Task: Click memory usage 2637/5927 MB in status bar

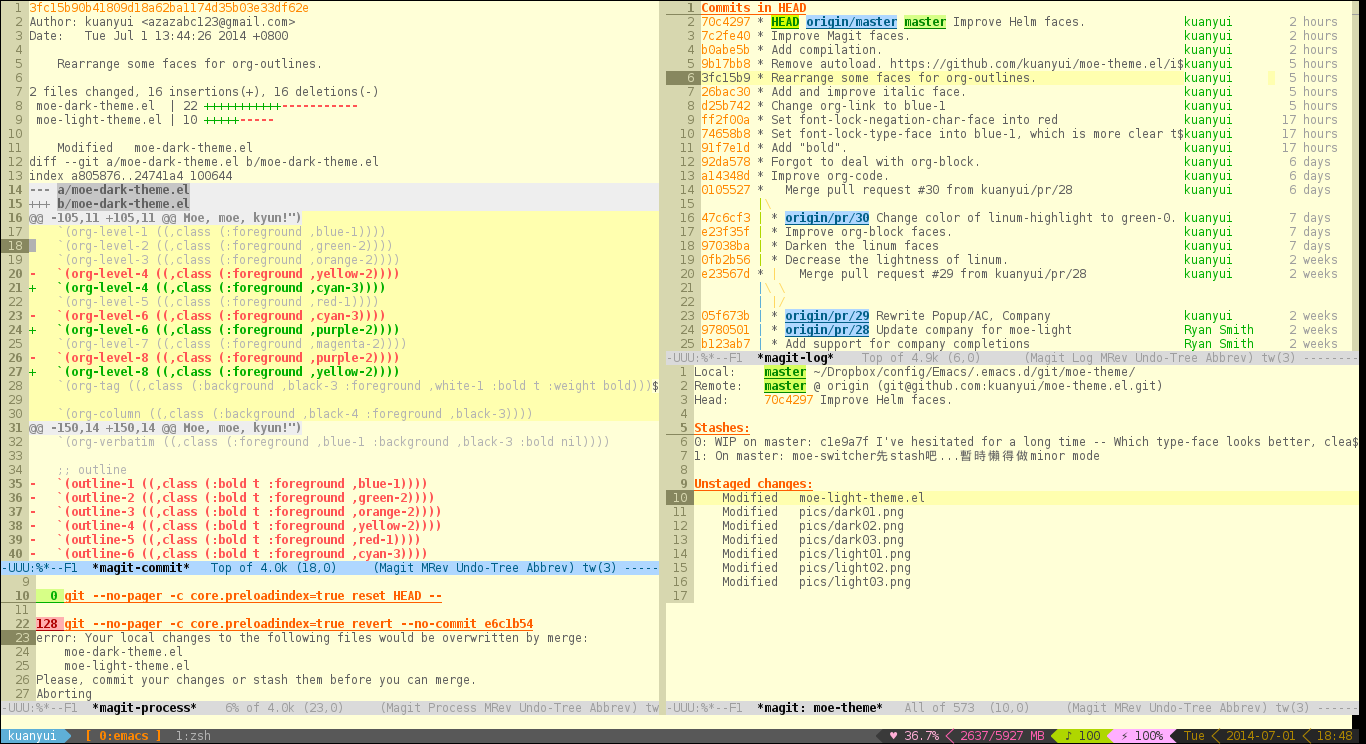Action: pyautogui.click(x=1003, y=736)
